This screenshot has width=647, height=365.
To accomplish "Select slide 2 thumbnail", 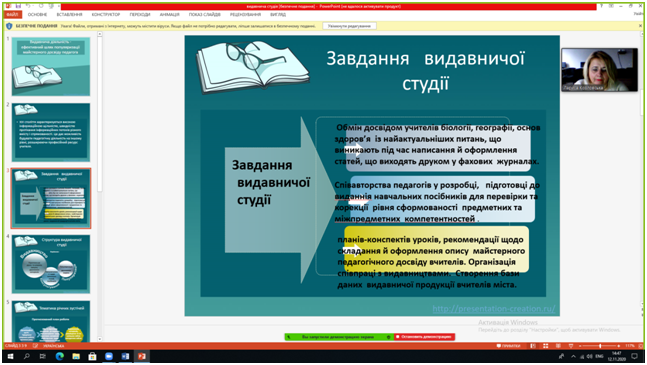I will coord(51,132).
